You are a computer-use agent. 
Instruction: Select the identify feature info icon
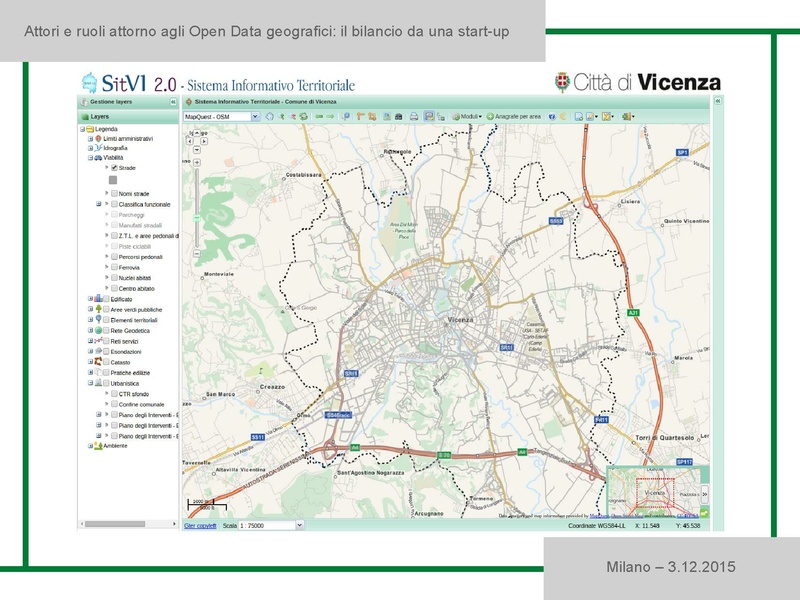point(345,115)
